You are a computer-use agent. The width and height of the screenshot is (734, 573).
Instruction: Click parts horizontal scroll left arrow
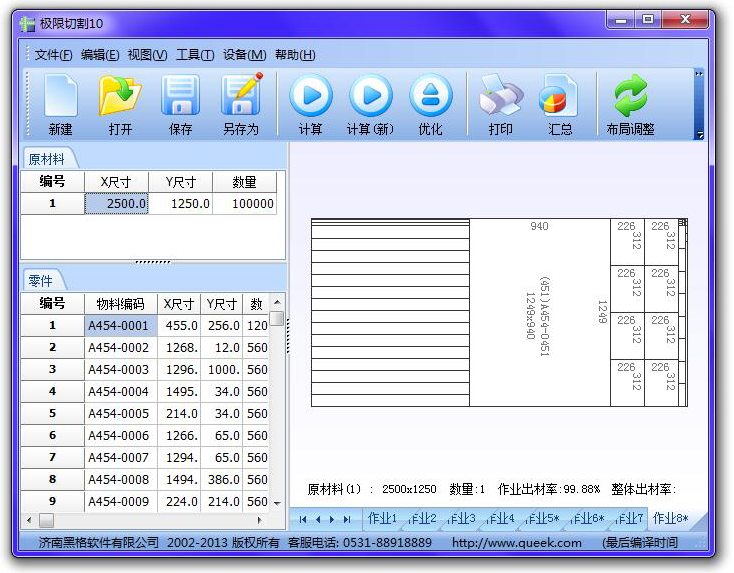click(x=29, y=520)
